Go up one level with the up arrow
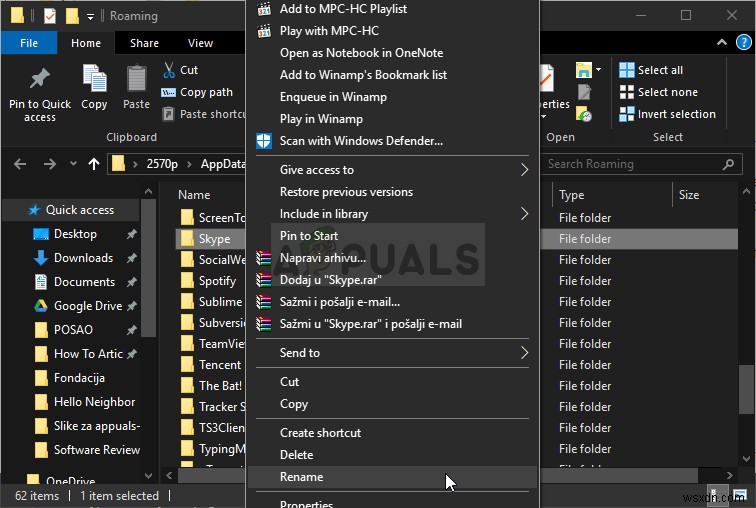 pos(94,164)
